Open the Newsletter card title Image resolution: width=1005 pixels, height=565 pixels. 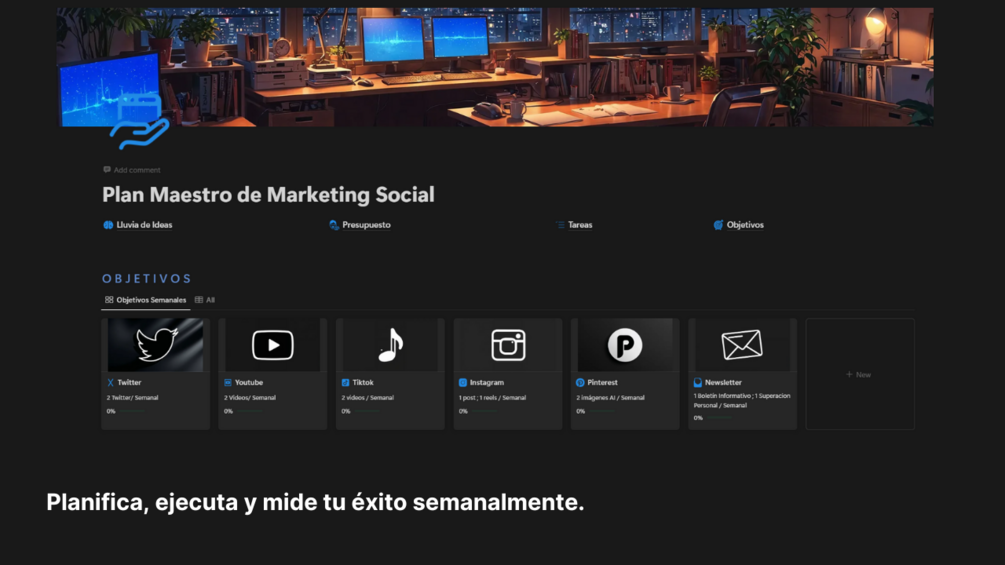coord(723,382)
